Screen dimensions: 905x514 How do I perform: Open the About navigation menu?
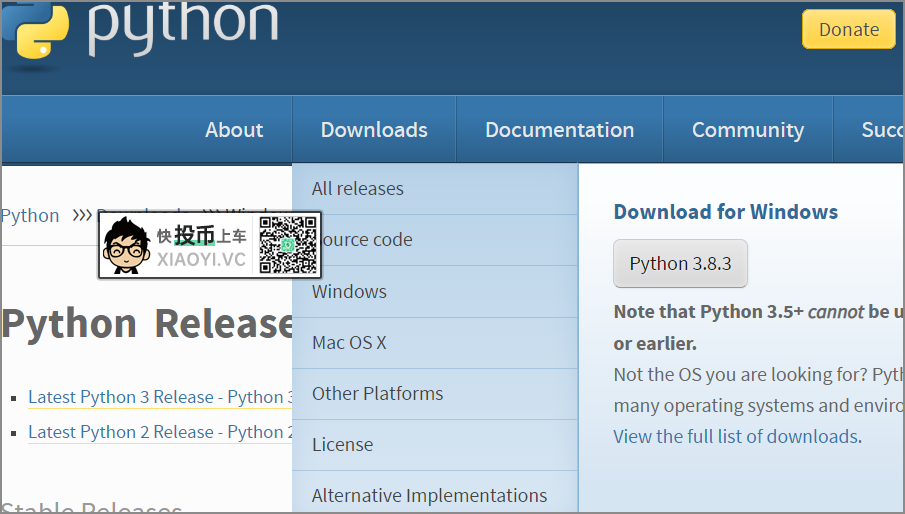[234, 130]
